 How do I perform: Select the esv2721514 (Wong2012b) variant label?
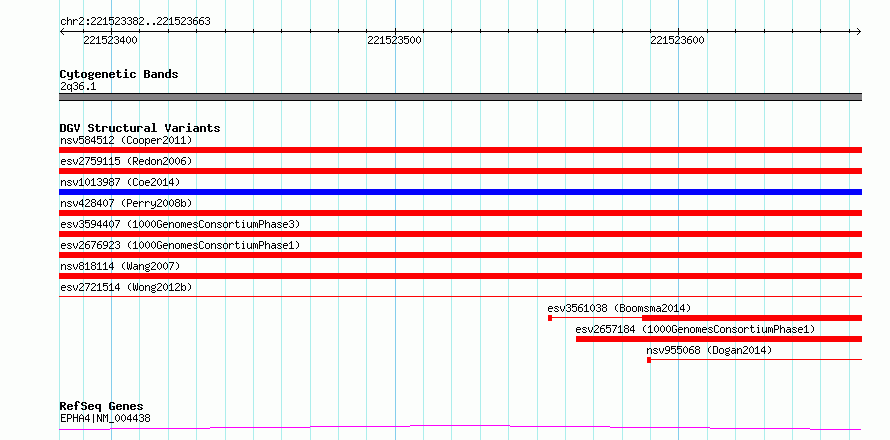(x=126, y=287)
